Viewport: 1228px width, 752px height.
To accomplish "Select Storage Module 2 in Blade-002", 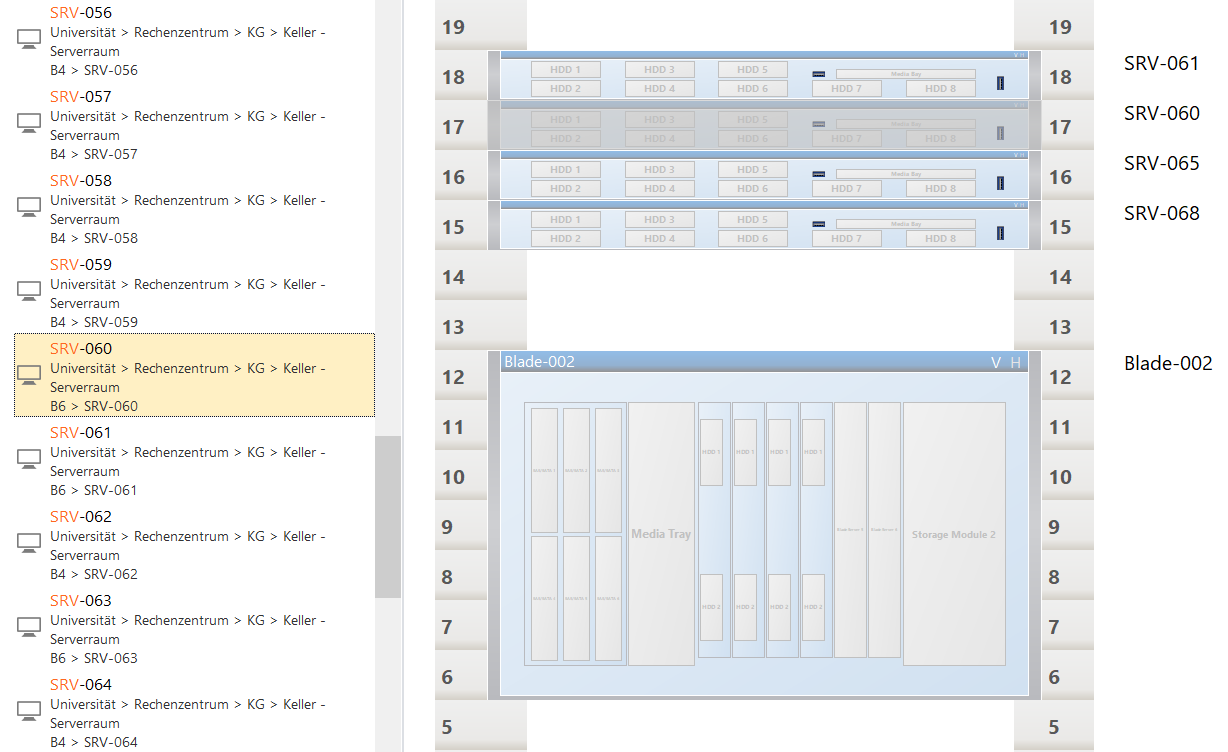I will [953, 534].
